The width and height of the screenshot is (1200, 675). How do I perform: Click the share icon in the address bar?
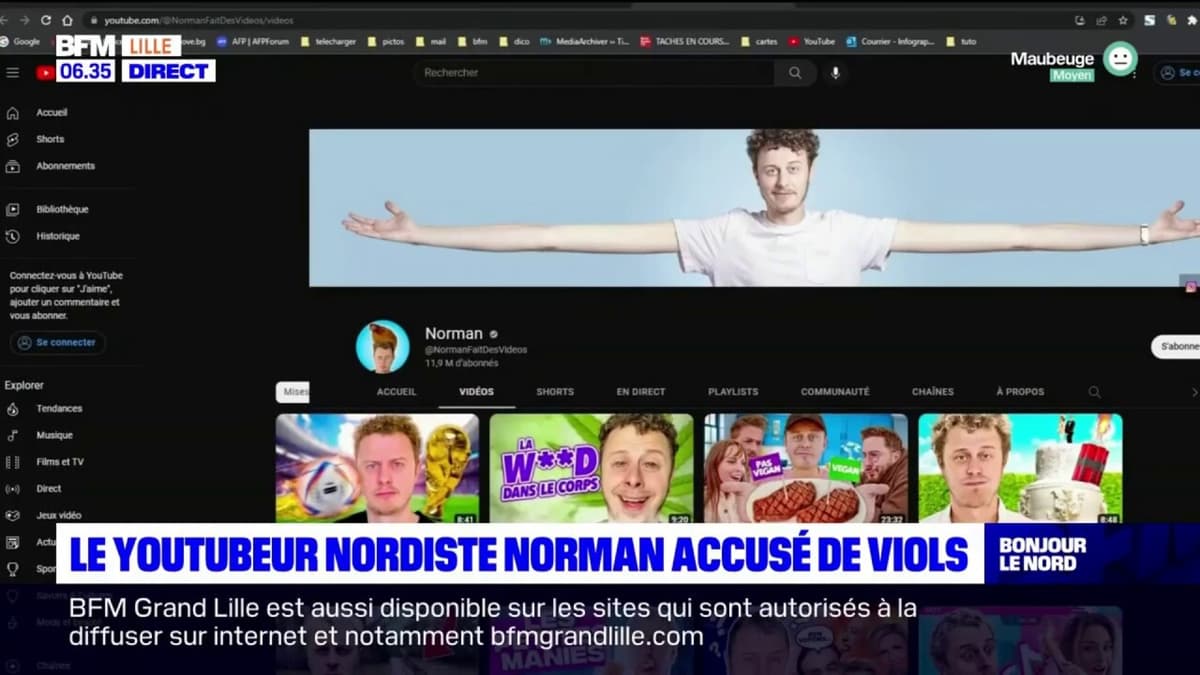point(1101,20)
